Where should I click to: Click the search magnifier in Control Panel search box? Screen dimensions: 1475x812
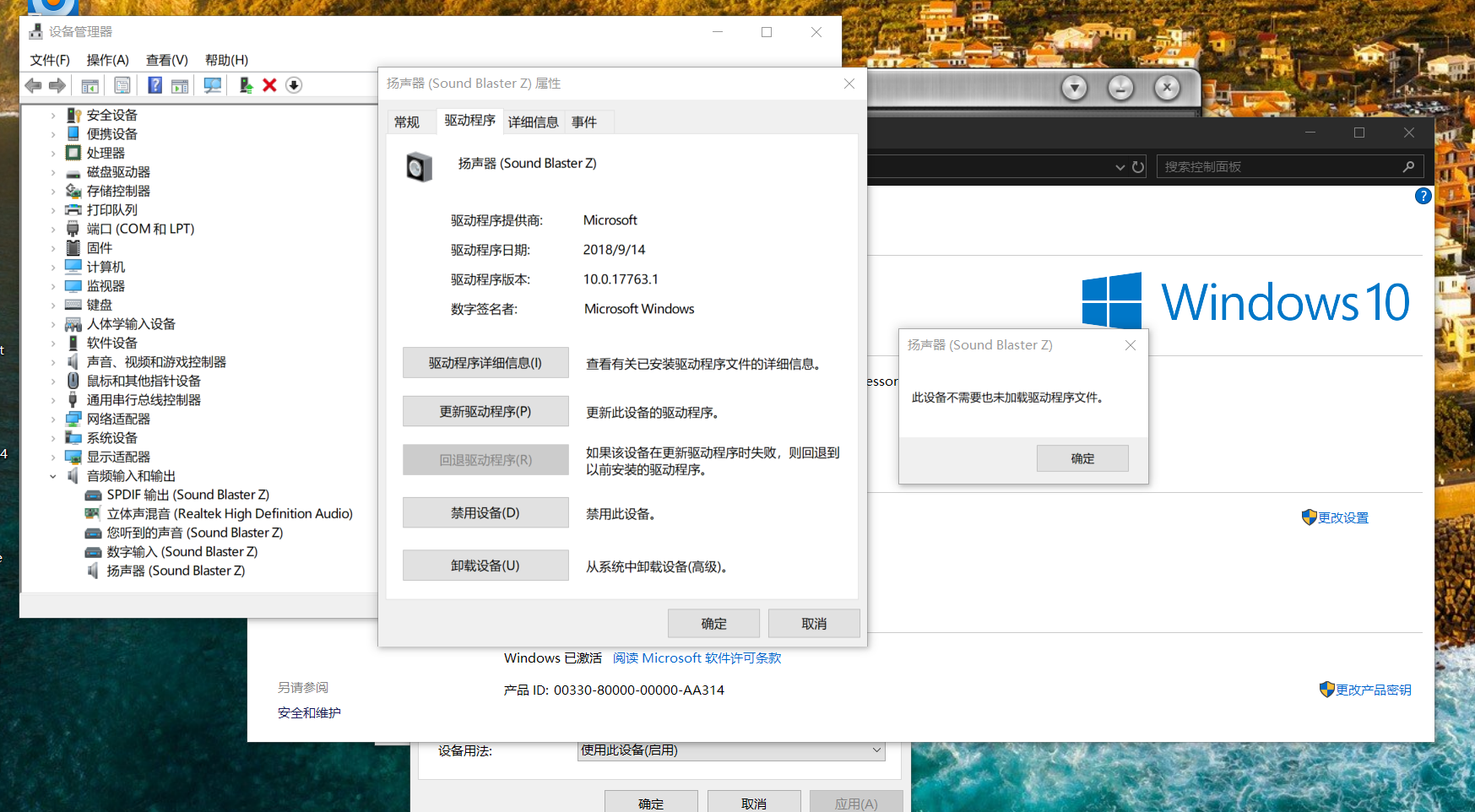(x=1408, y=166)
